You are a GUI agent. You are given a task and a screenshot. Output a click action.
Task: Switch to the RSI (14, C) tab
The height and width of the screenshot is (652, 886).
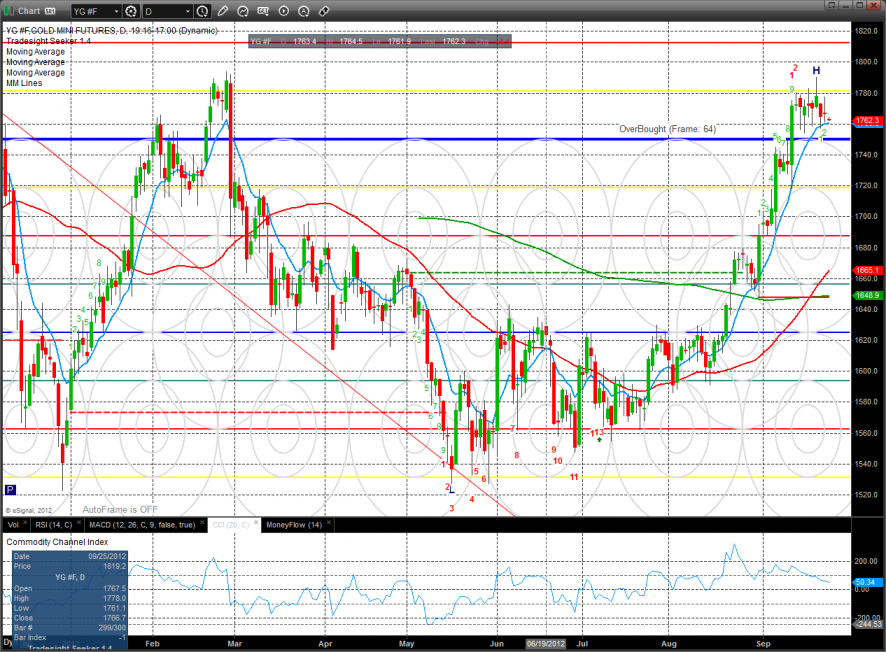coord(50,524)
